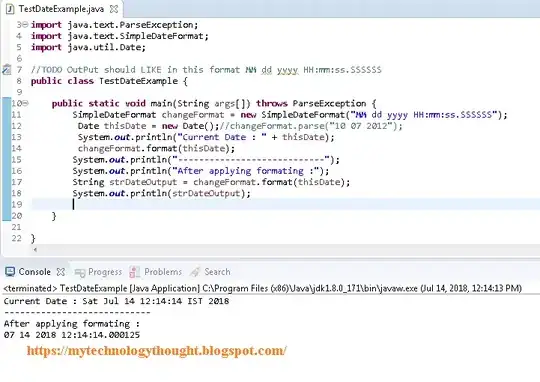
Task: Click the 'import java.util.Date;' line
Action: [x=89, y=47]
